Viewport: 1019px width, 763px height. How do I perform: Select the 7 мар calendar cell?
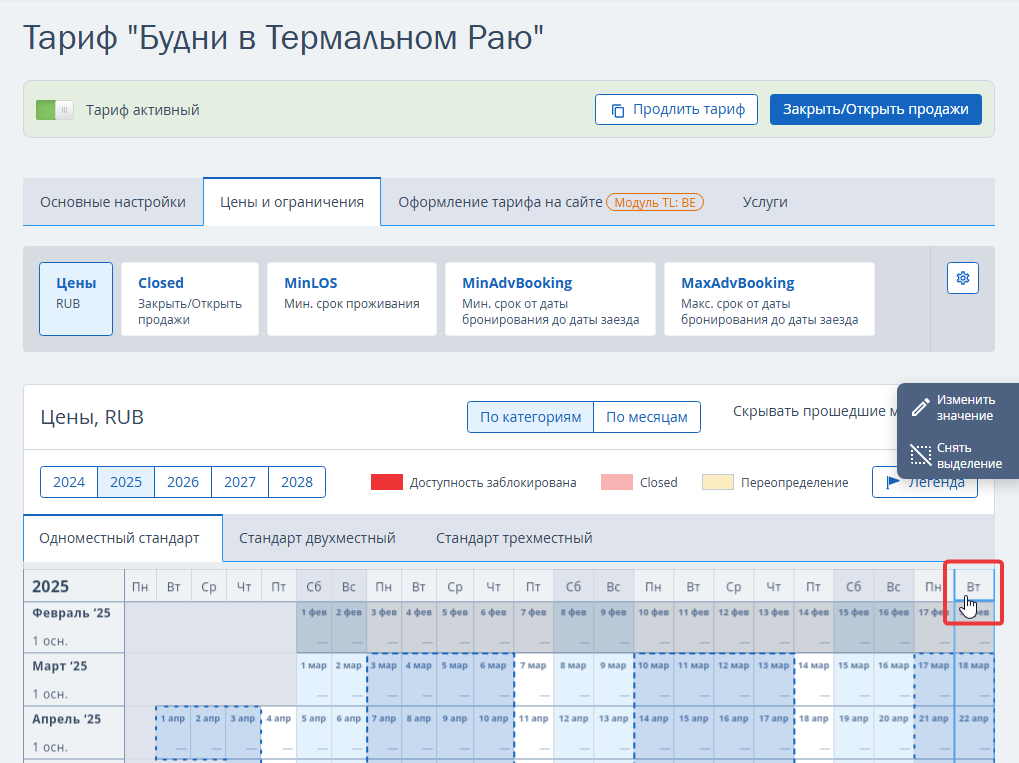(533, 679)
